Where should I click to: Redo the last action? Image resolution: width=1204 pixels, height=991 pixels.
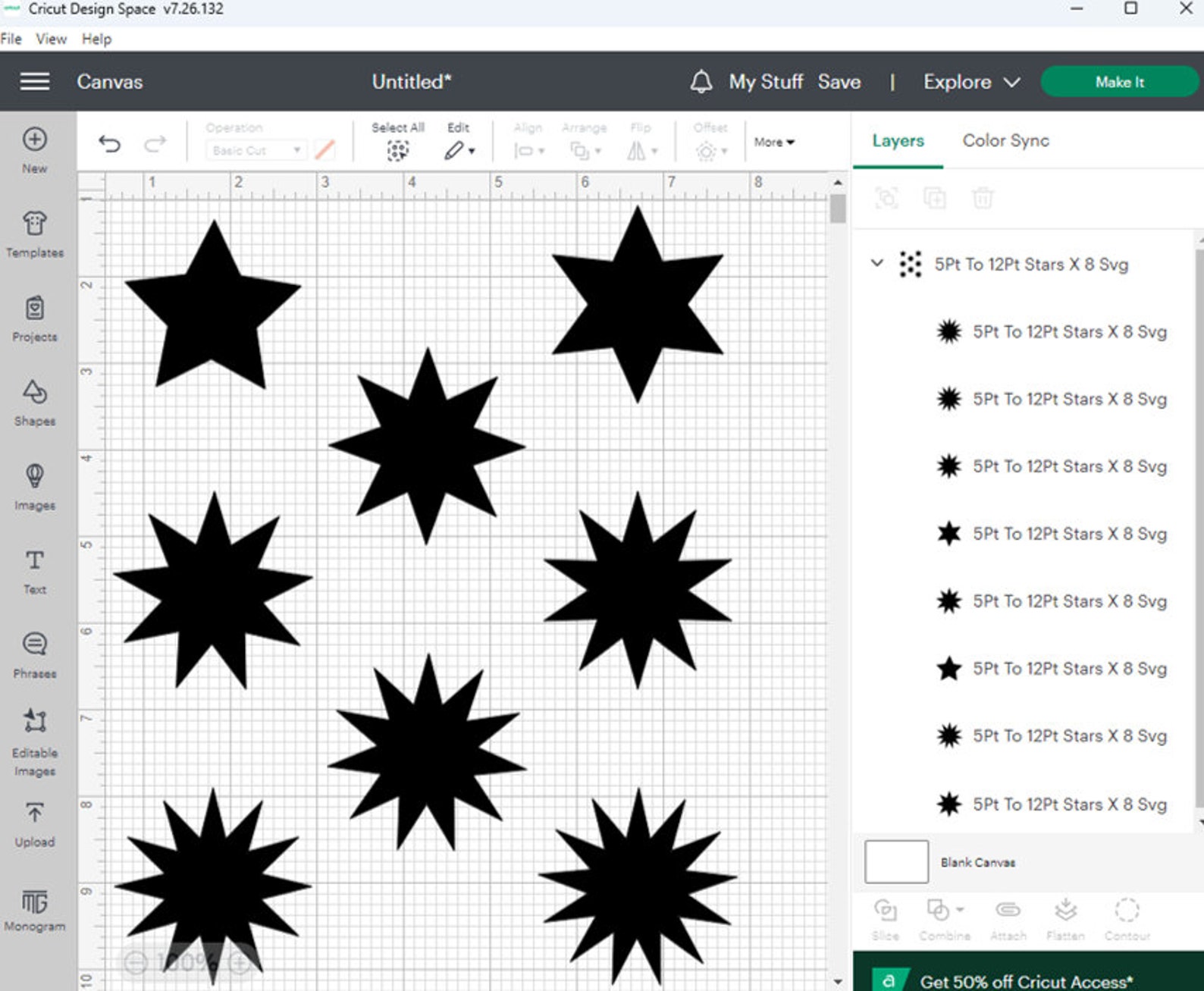pos(155,143)
